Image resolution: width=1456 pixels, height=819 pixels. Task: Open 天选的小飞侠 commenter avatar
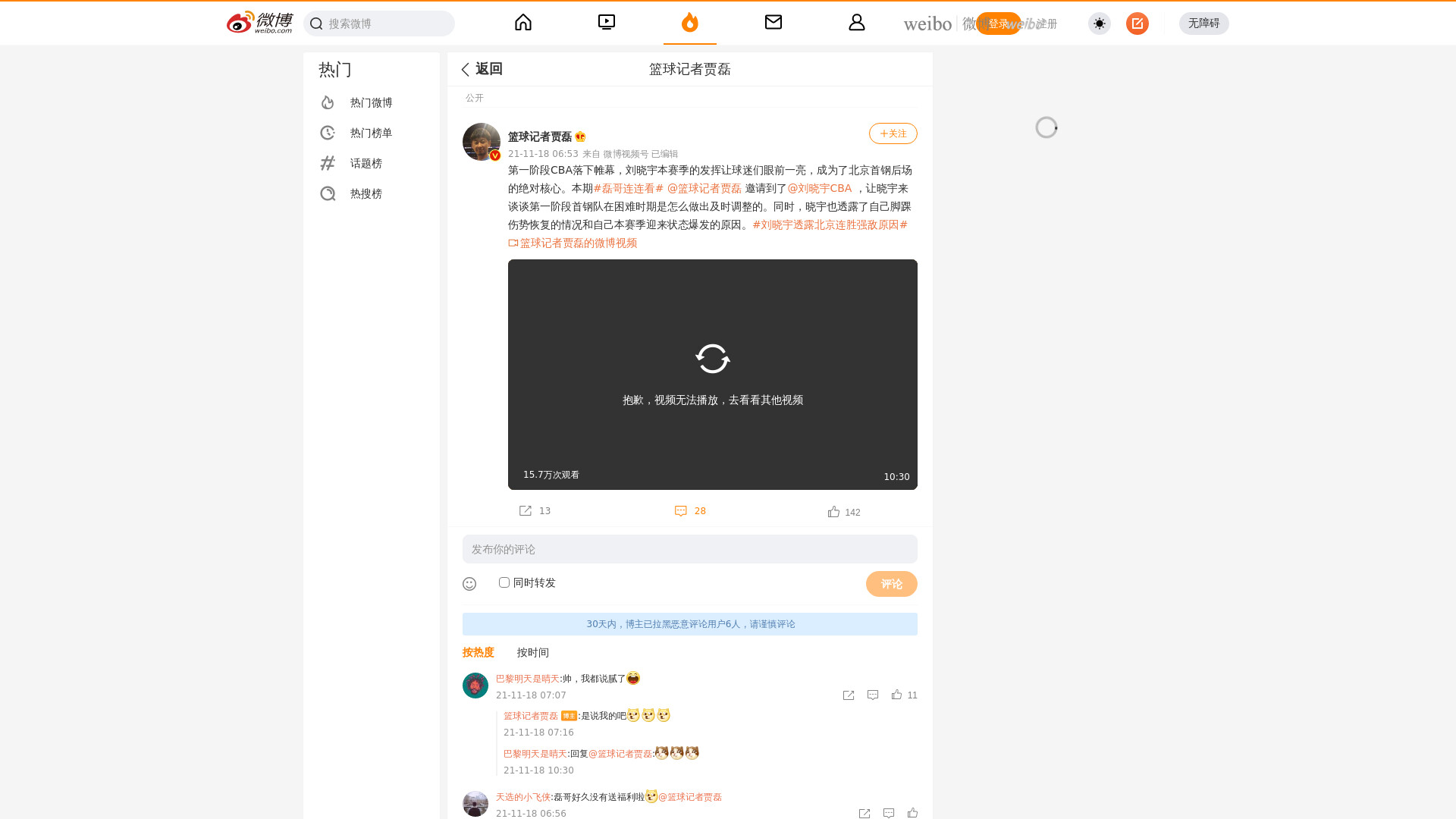[475, 804]
